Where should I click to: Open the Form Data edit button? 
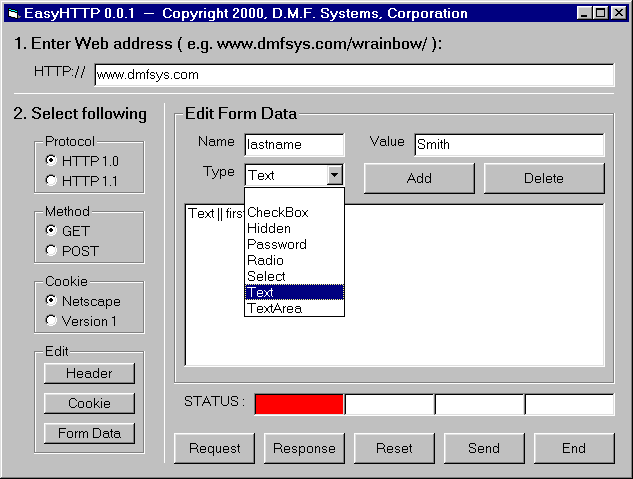[89, 433]
